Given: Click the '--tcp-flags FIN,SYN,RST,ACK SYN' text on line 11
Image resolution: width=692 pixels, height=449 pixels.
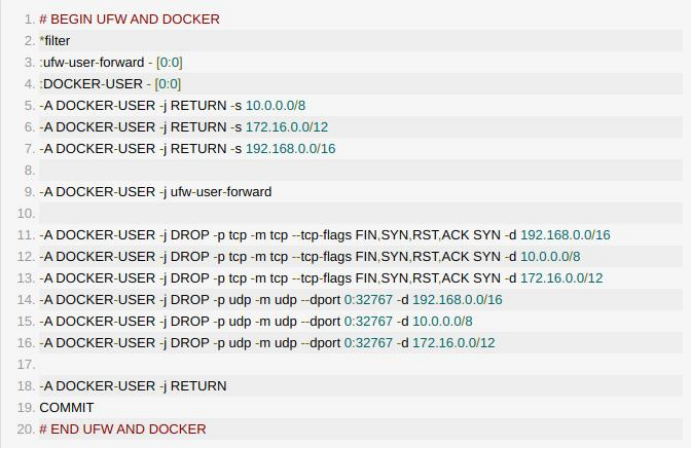Looking at the screenshot, I should 396,235.
